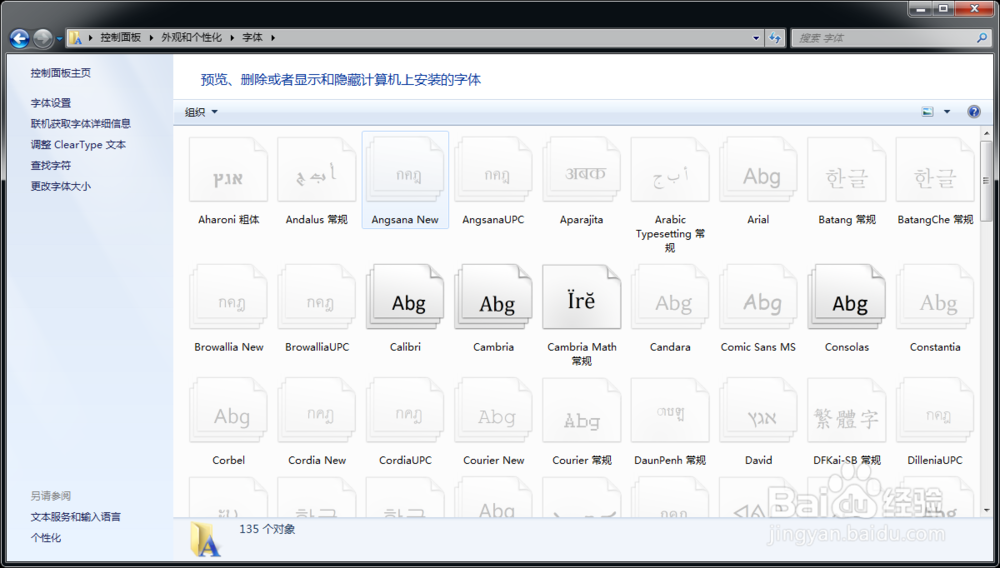
Task: Select the DilleniaUPC font icon
Action: 935,411
